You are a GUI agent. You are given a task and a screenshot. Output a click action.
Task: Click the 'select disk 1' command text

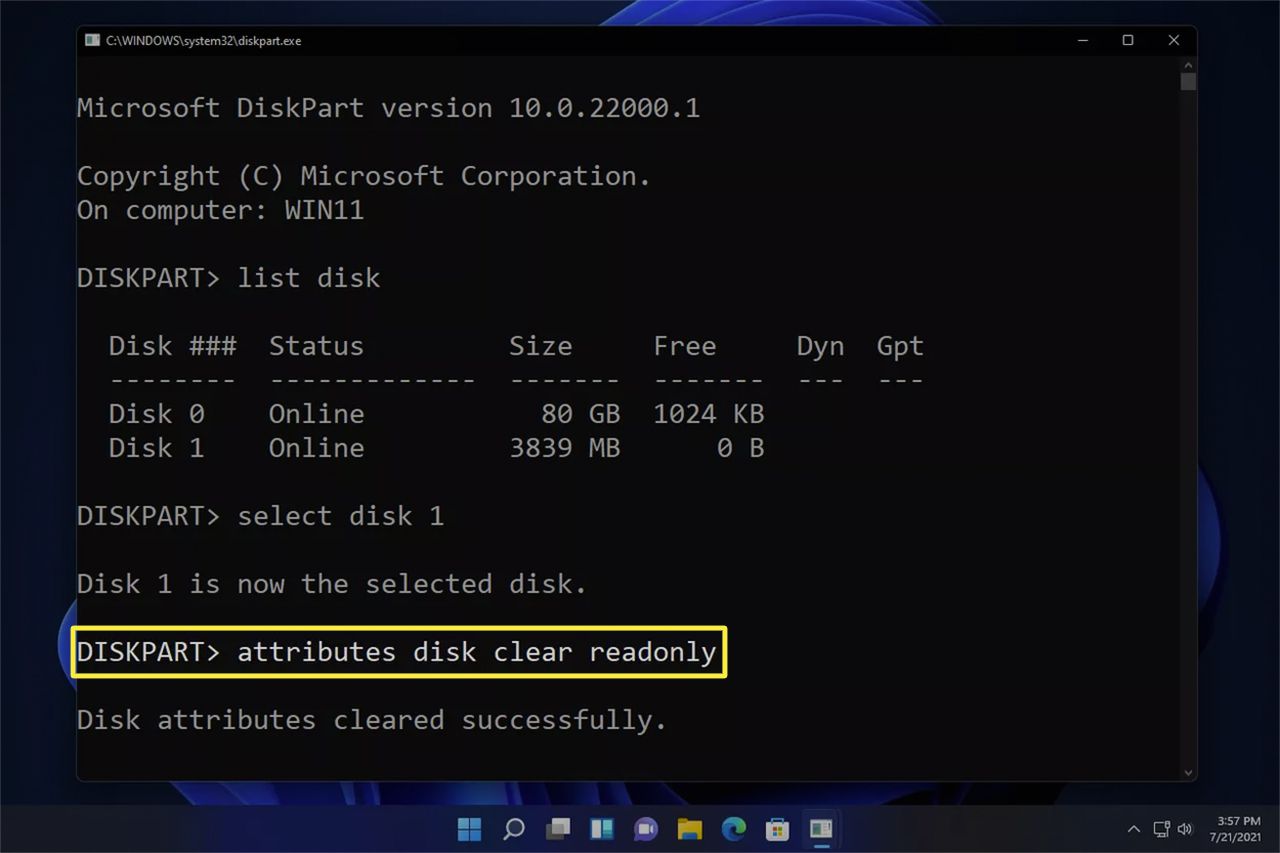340,516
